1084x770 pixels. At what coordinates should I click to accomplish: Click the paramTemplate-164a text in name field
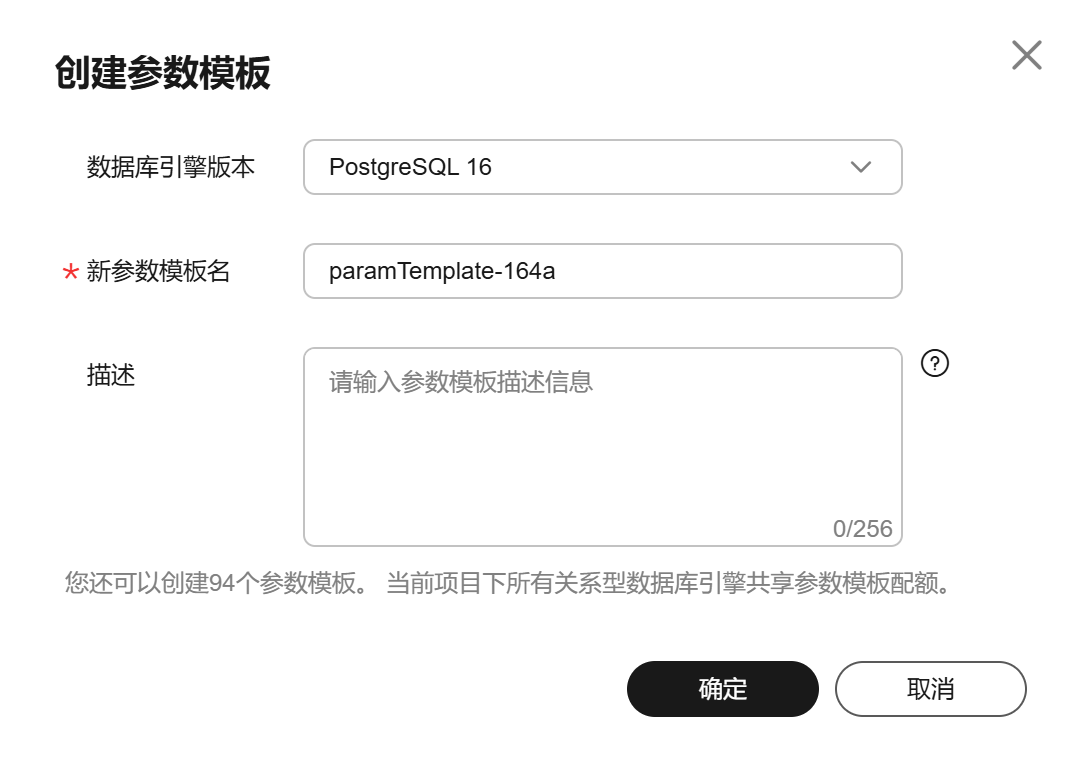pyautogui.click(x=442, y=271)
